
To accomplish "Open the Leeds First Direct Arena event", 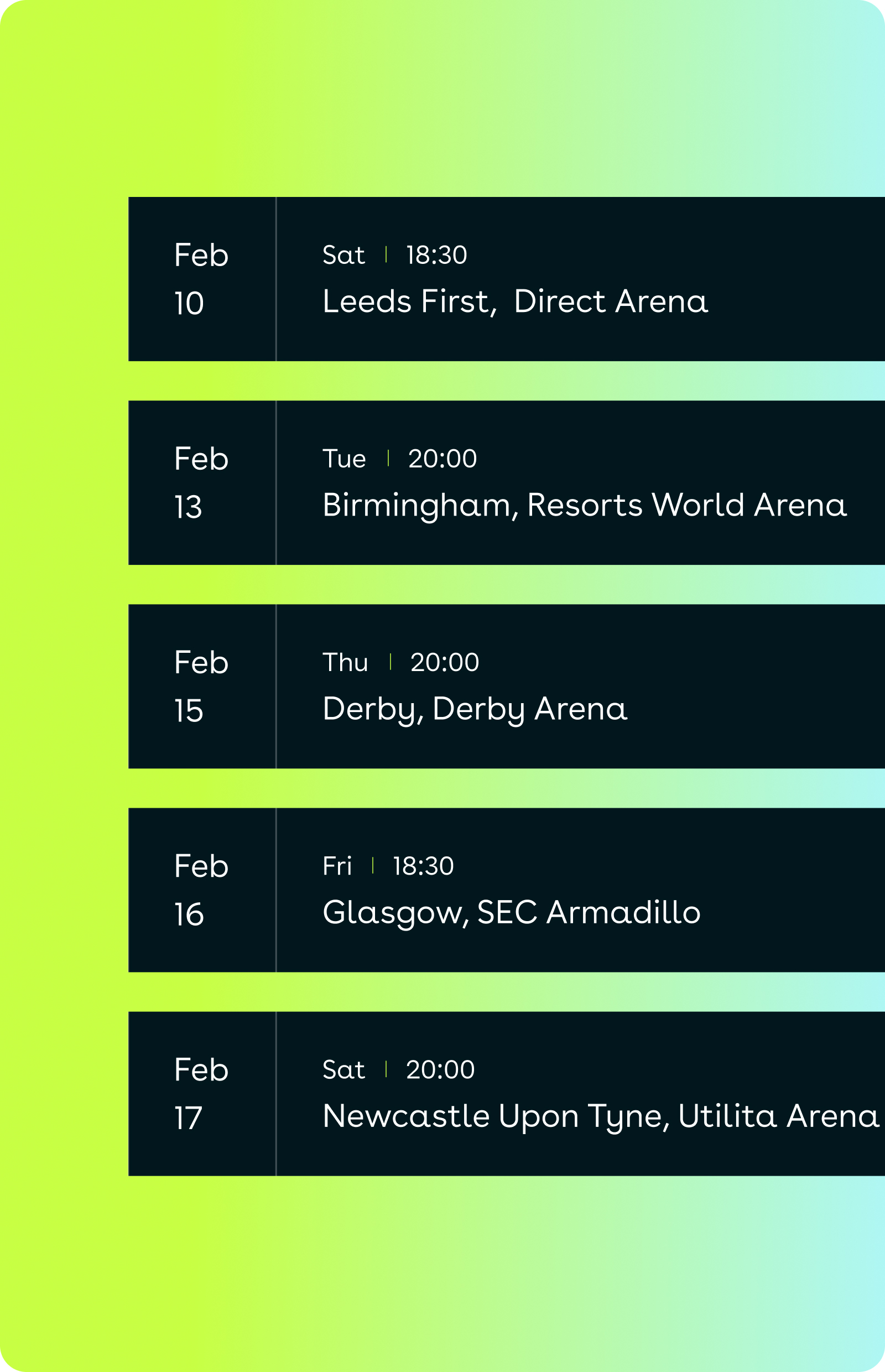I will [x=515, y=302].
